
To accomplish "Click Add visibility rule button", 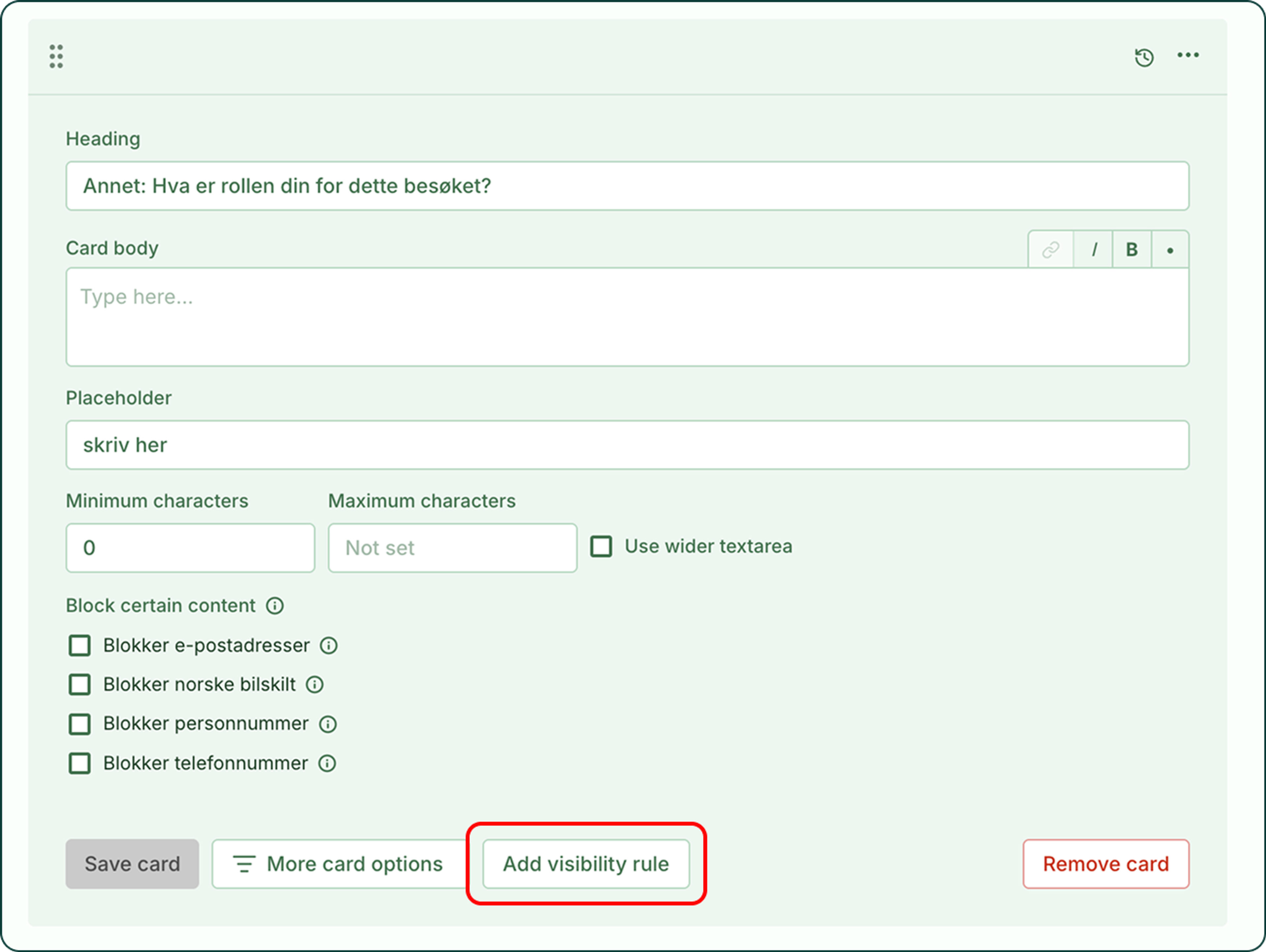I will [x=586, y=864].
